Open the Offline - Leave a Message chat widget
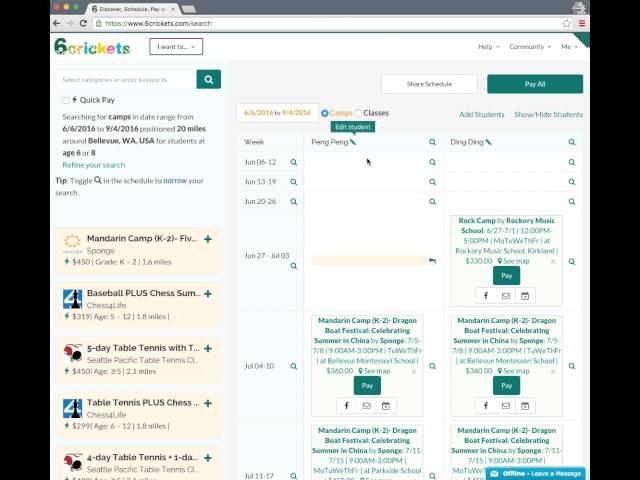Screen dimensions: 640x480 coord(536,473)
